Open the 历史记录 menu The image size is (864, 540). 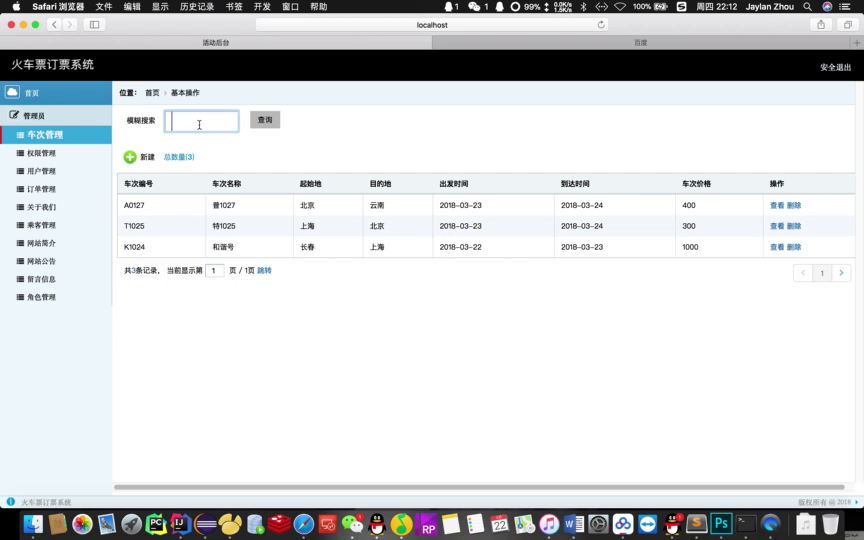click(x=197, y=7)
